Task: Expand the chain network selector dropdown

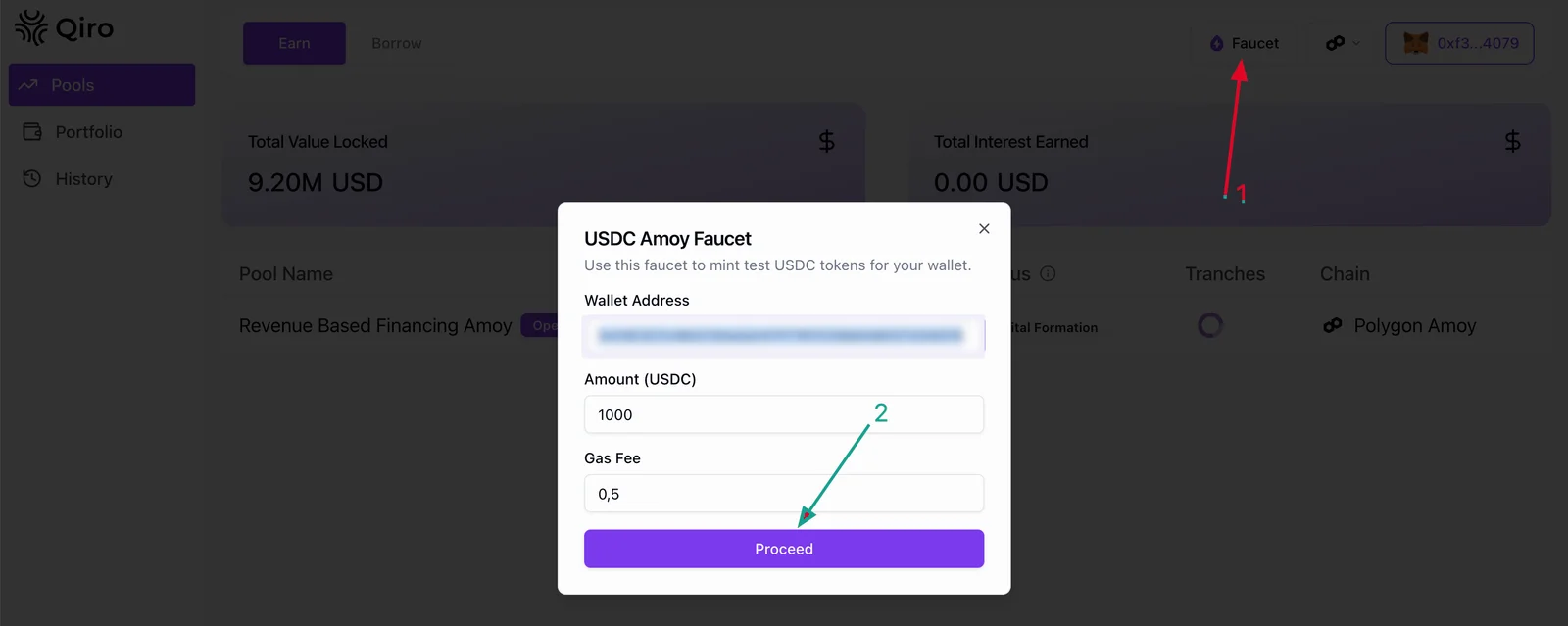Action: point(1343,43)
